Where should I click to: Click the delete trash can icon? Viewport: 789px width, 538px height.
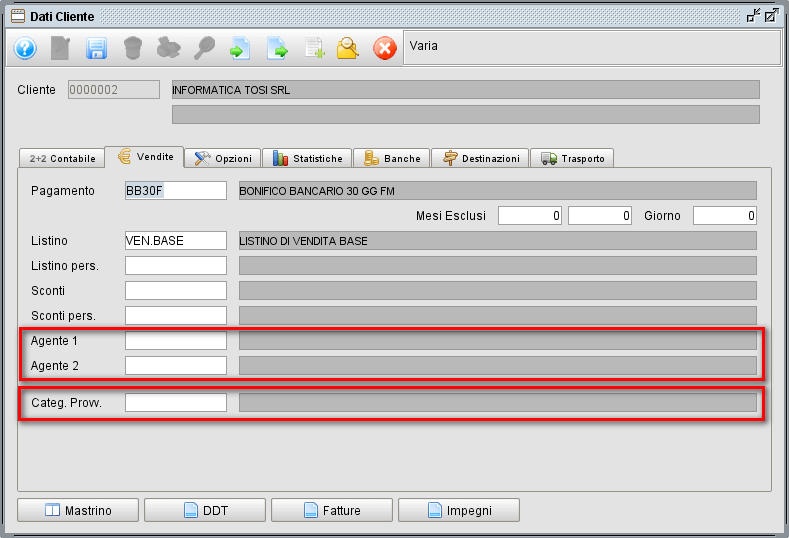click(133, 49)
